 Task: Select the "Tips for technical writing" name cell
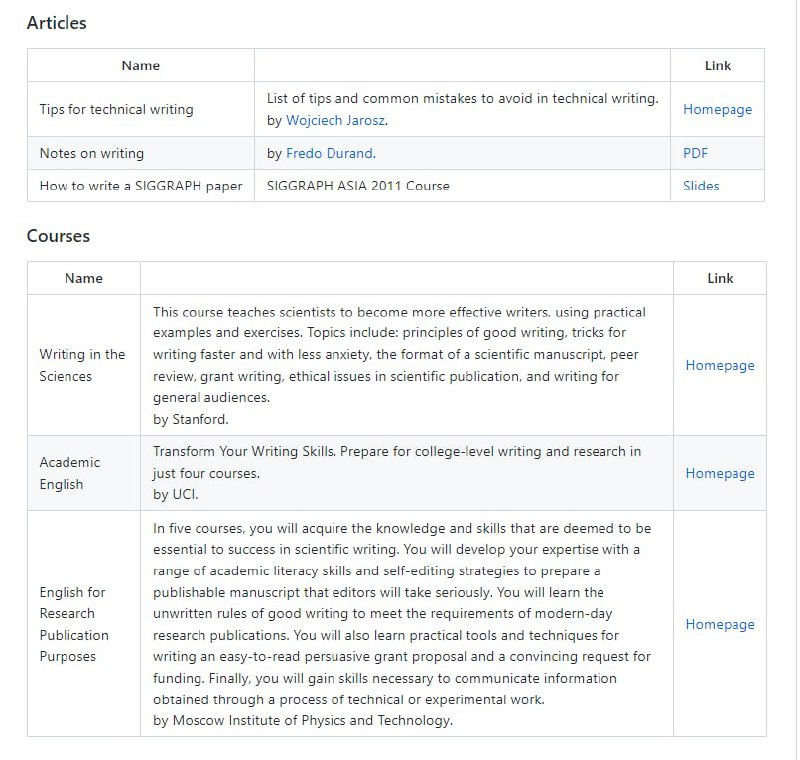pos(116,110)
